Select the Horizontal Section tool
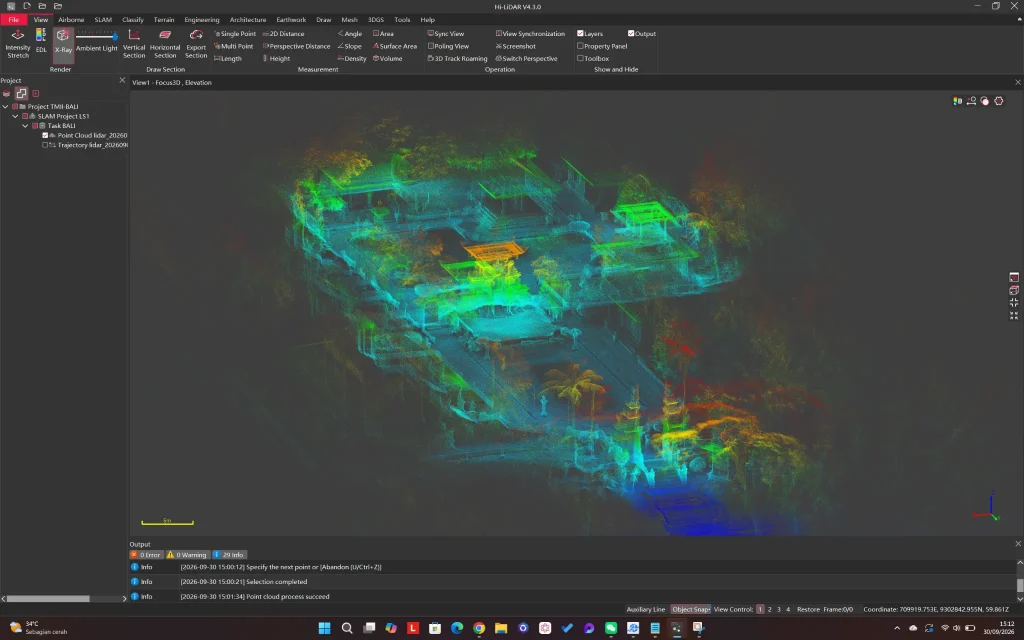Image resolution: width=1024 pixels, height=640 pixels. click(165, 43)
